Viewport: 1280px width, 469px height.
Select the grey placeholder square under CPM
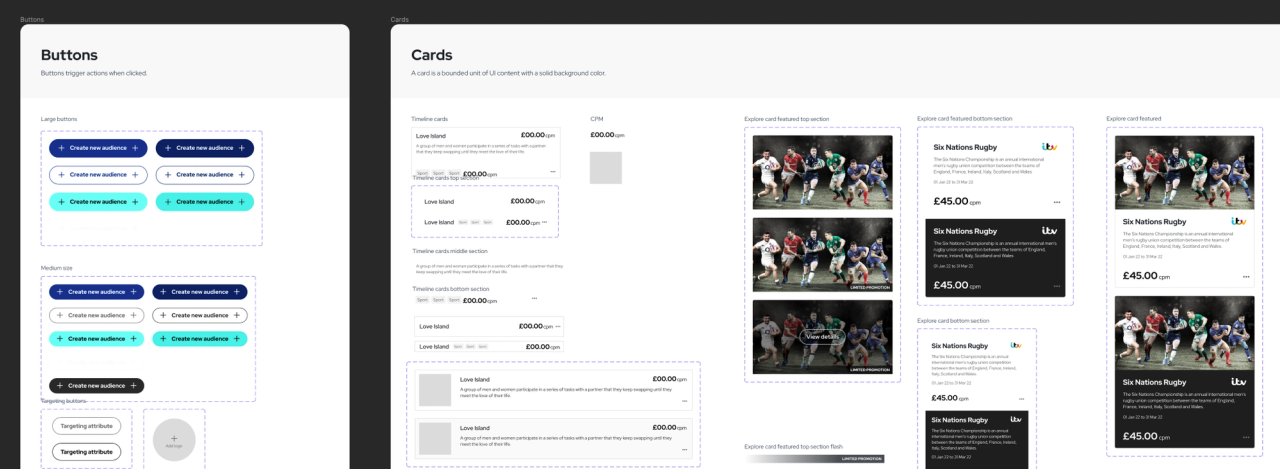tap(606, 168)
